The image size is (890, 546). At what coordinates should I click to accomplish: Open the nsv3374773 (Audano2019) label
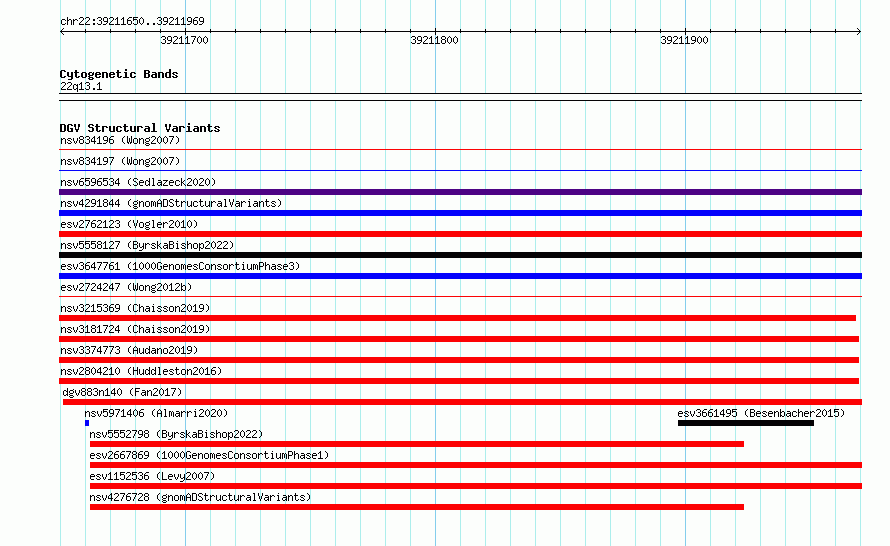point(129,350)
